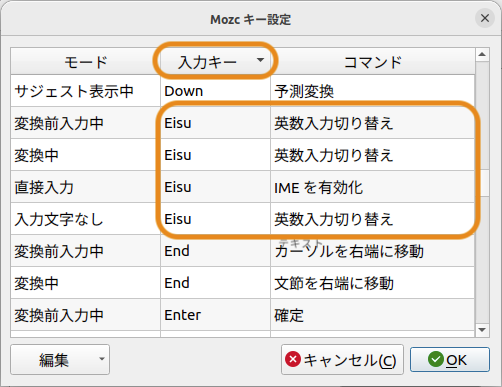Viewport: 502px width, 387px height.
Task: Close the Mozc キー設定 dialog
Action: tap(485, 18)
